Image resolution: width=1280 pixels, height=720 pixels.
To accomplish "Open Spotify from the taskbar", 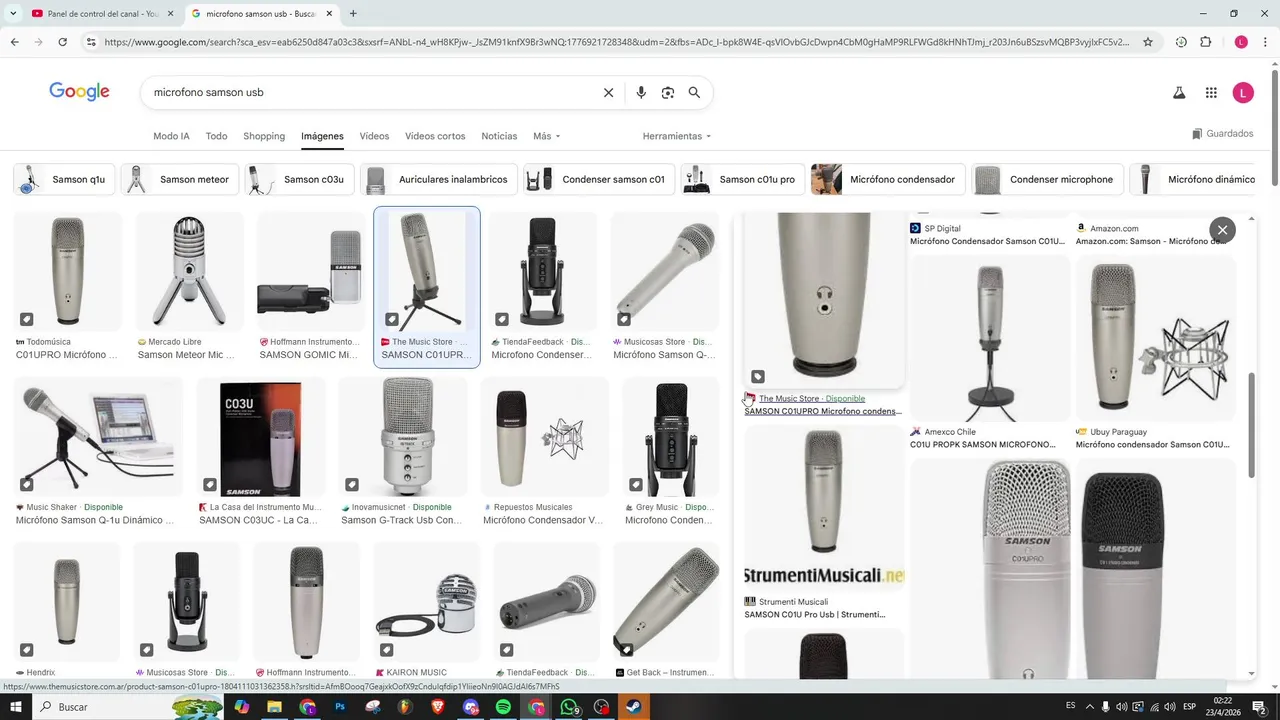I will [x=503, y=707].
